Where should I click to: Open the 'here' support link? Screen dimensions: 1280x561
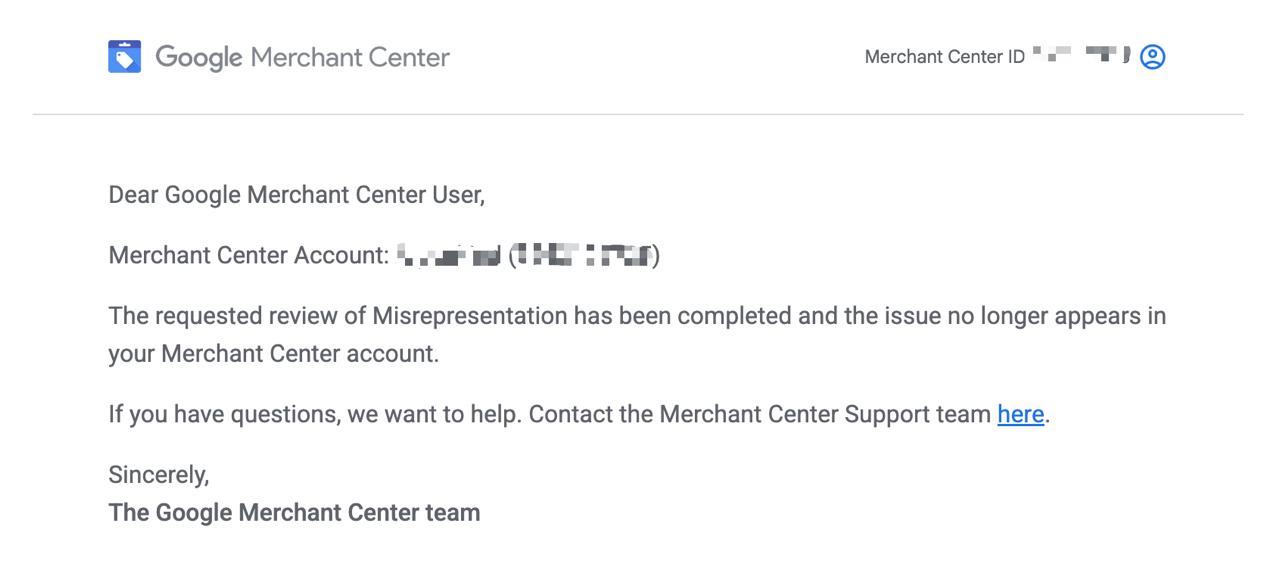coord(1020,414)
